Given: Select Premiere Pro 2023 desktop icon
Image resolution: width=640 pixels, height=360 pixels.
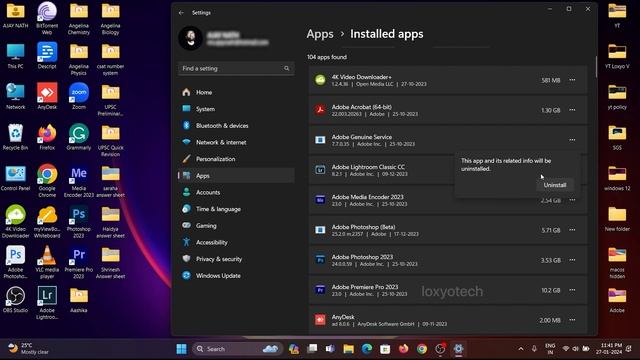Looking at the screenshot, I should 79,262.
